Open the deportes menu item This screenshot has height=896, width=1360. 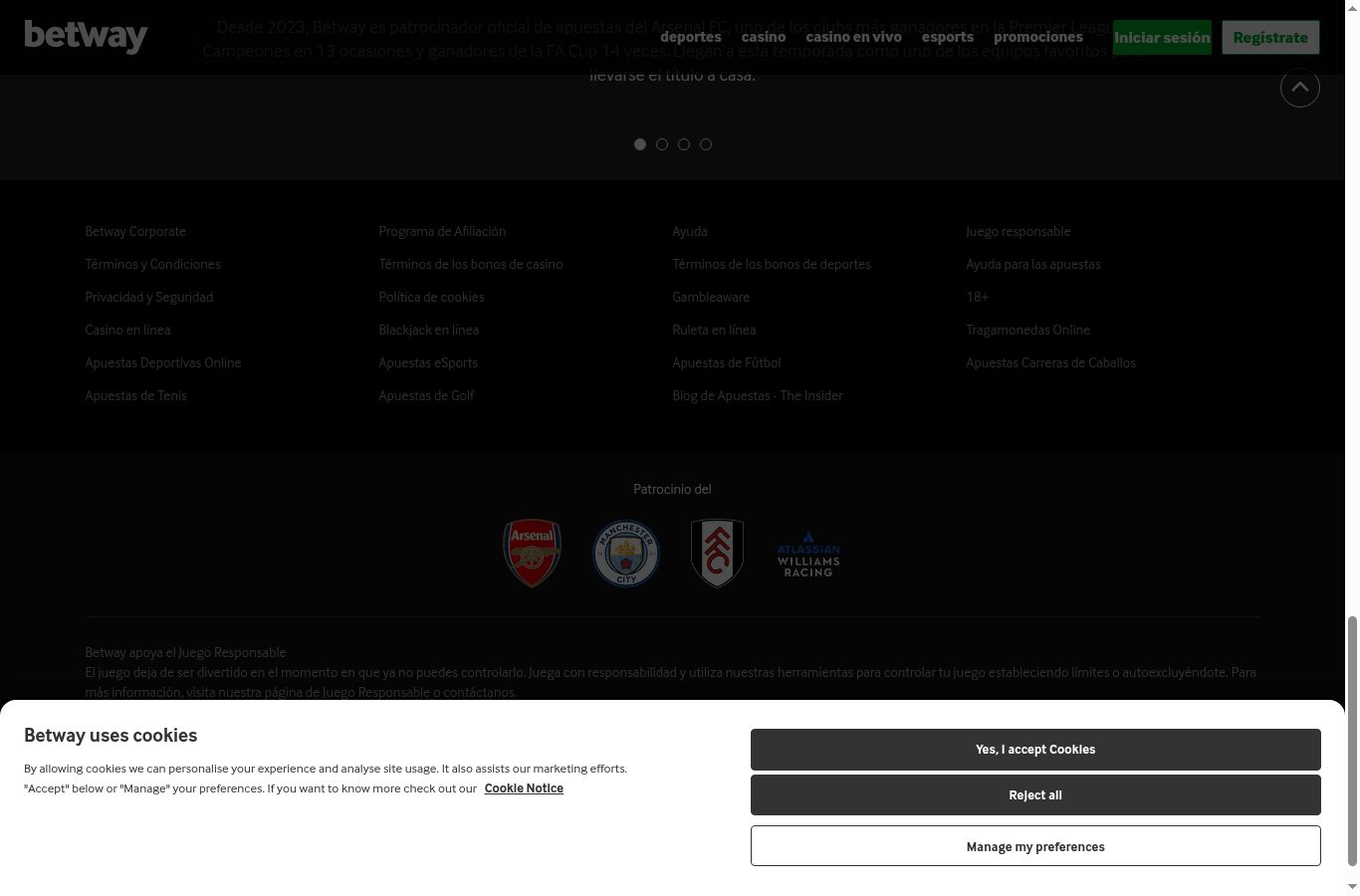tap(691, 37)
